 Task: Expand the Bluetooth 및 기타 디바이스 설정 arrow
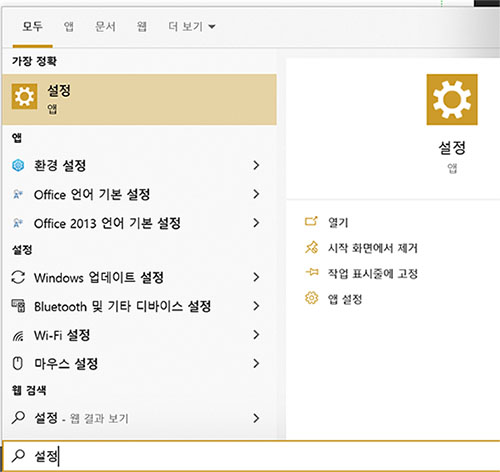click(256, 306)
